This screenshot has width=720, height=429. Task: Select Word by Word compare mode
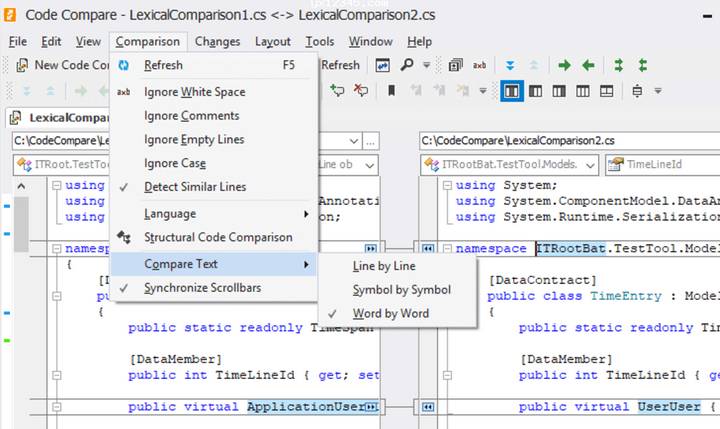coord(397,314)
